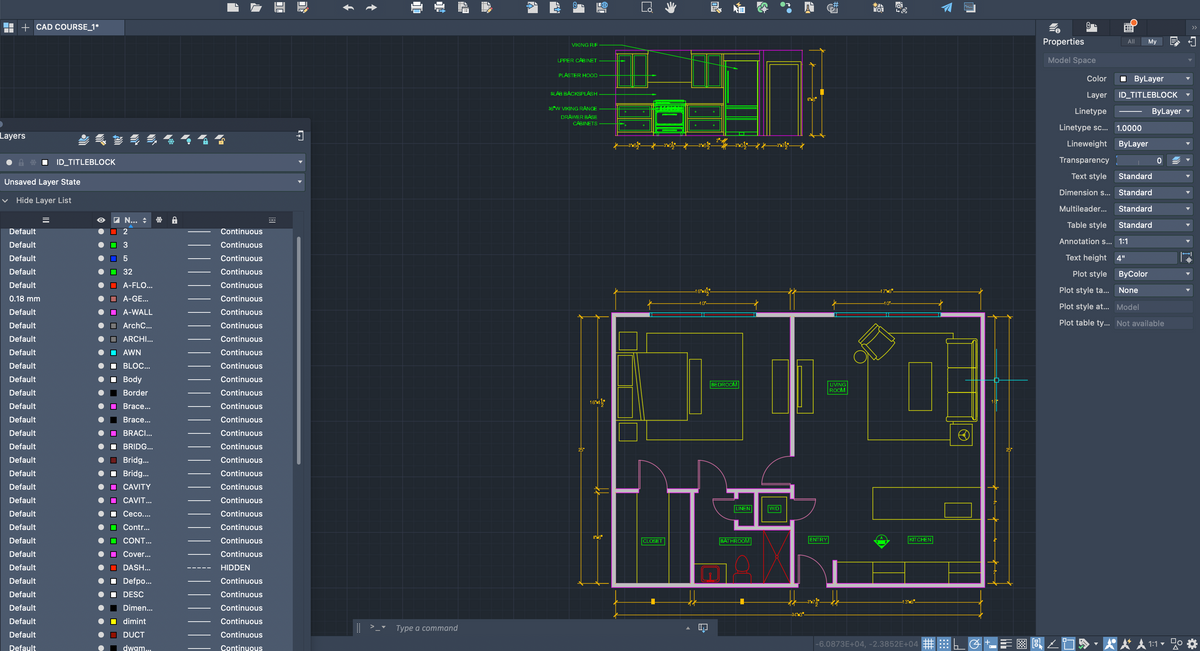Click the Polar tracking icon in the status bar
1200x651 pixels.
975,643
